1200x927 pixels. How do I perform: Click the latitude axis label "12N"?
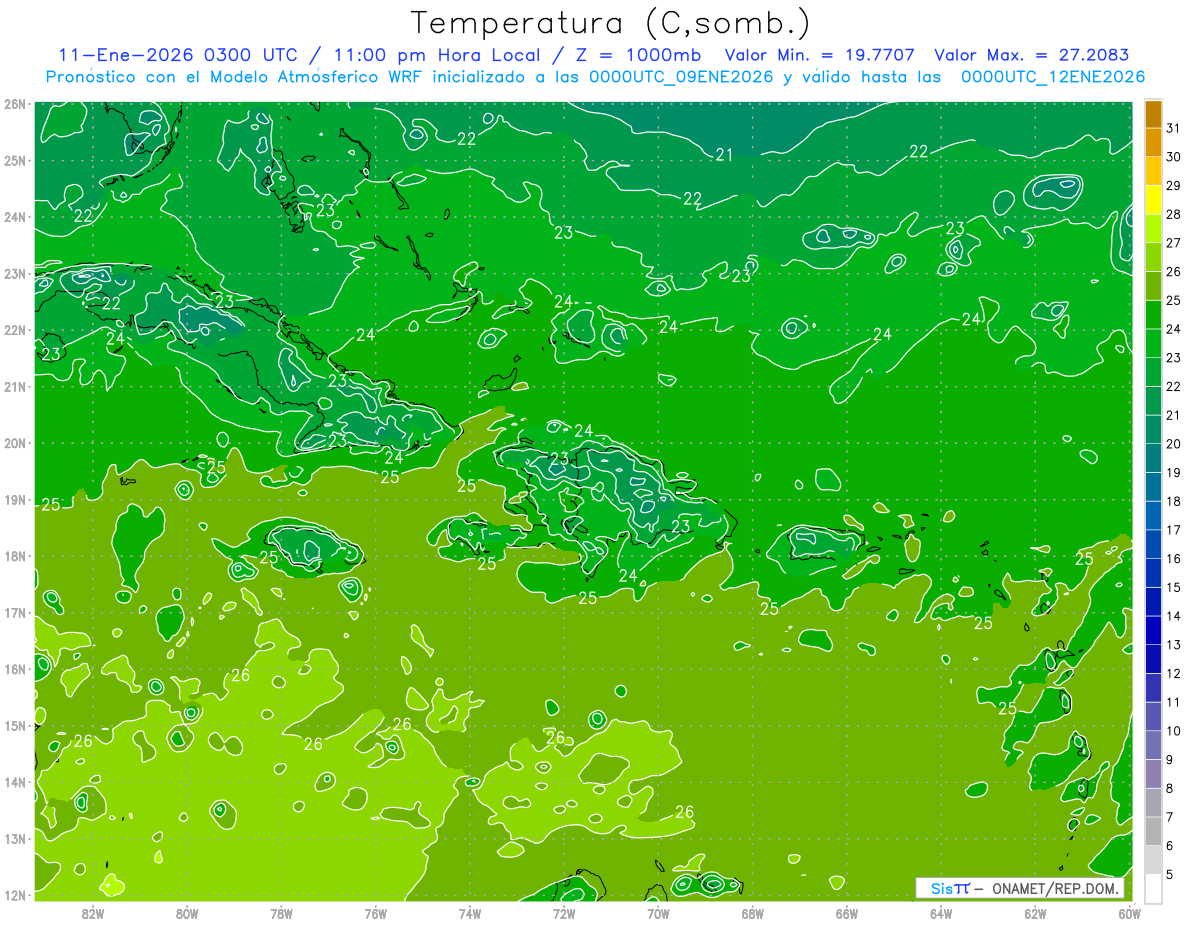tap(14, 895)
